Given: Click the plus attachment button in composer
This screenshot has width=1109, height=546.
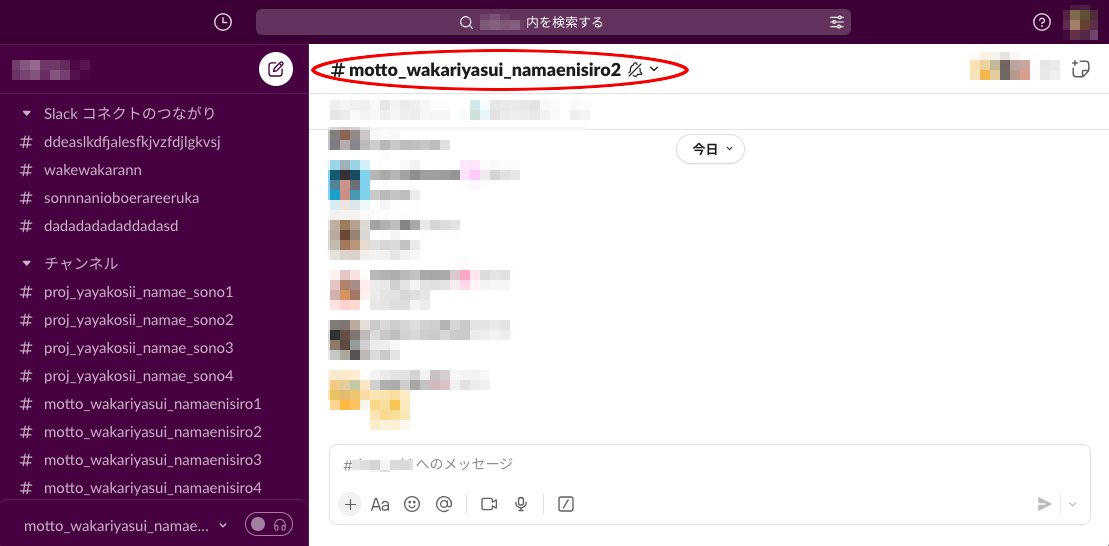Looking at the screenshot, I should coord(350,504).
